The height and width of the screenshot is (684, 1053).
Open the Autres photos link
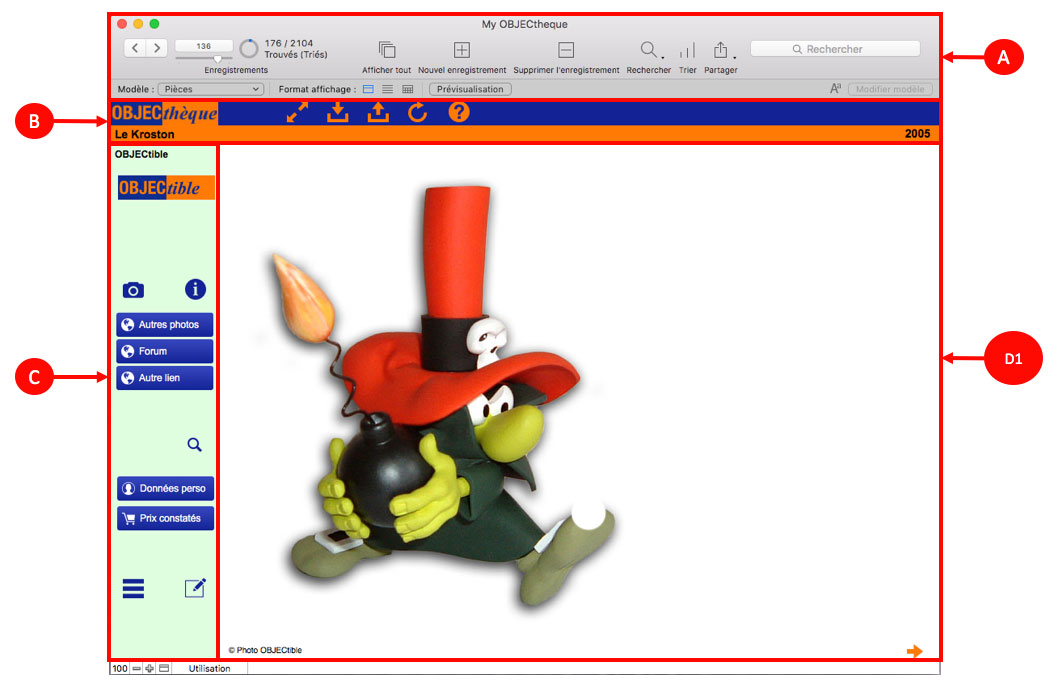[165, 325]
